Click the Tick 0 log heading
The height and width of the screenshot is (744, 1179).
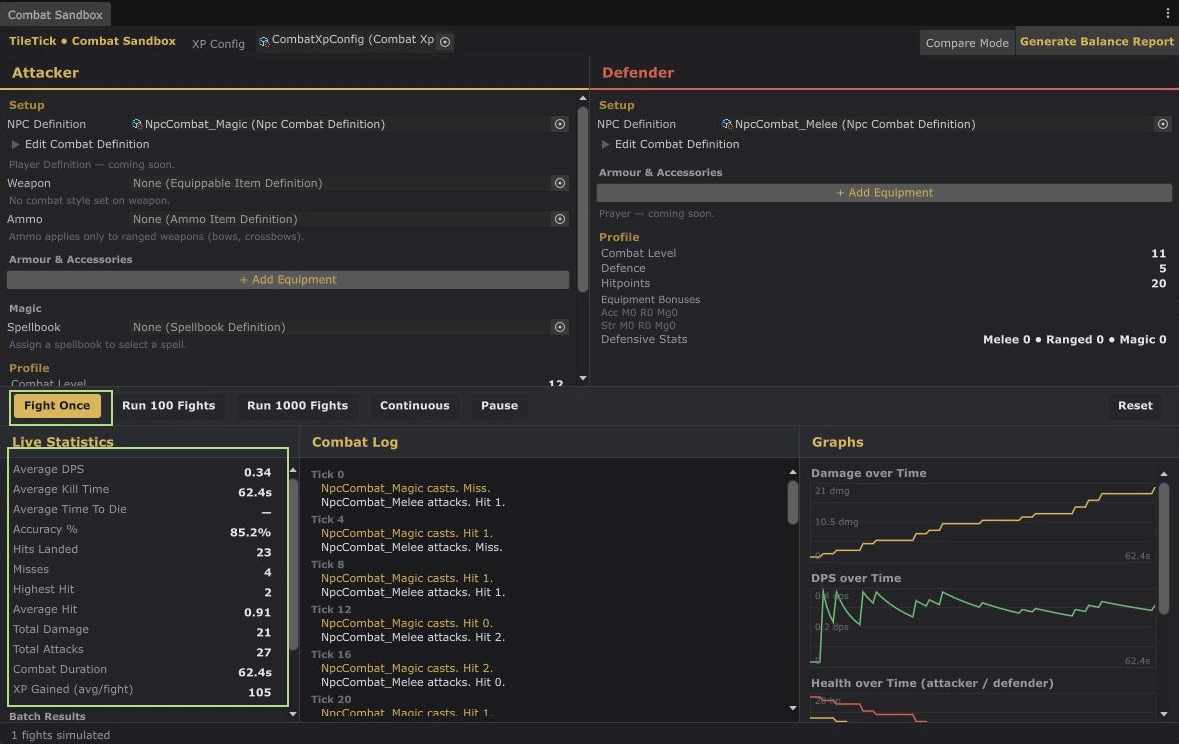(327, 475)
